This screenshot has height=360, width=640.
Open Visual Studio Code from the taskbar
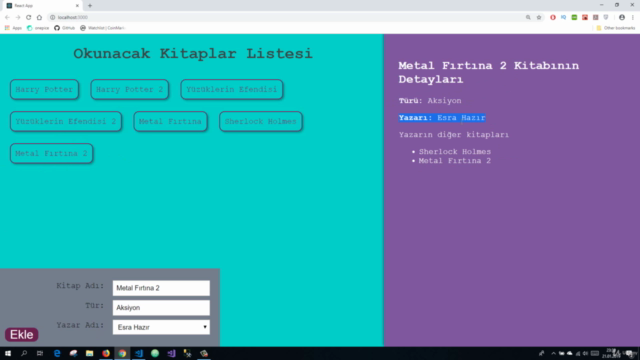(x=138, y=353)
